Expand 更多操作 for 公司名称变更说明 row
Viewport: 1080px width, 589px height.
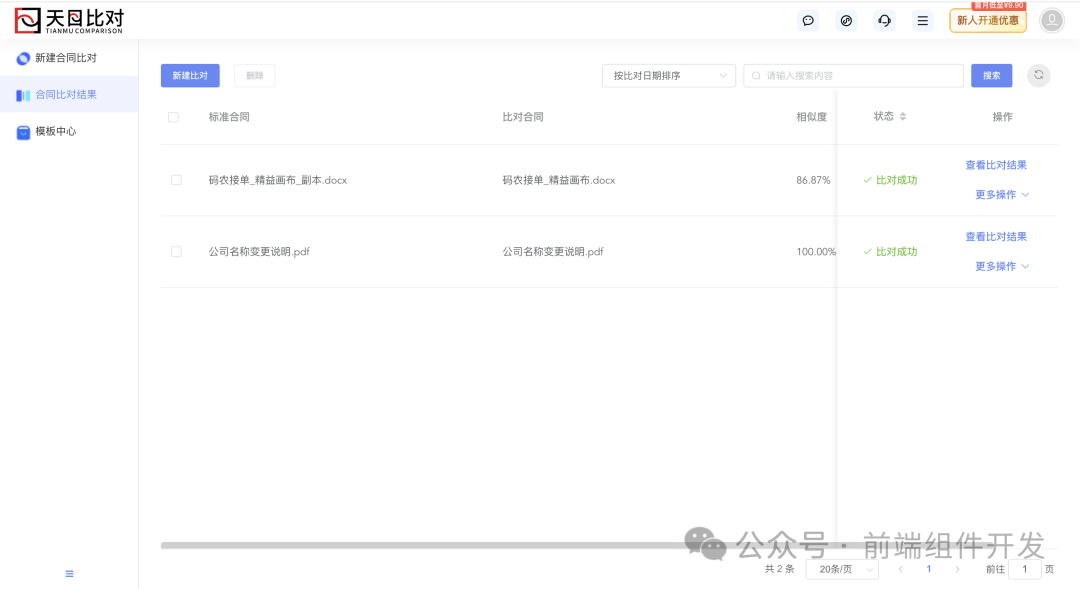click(x=1002, y=267)
